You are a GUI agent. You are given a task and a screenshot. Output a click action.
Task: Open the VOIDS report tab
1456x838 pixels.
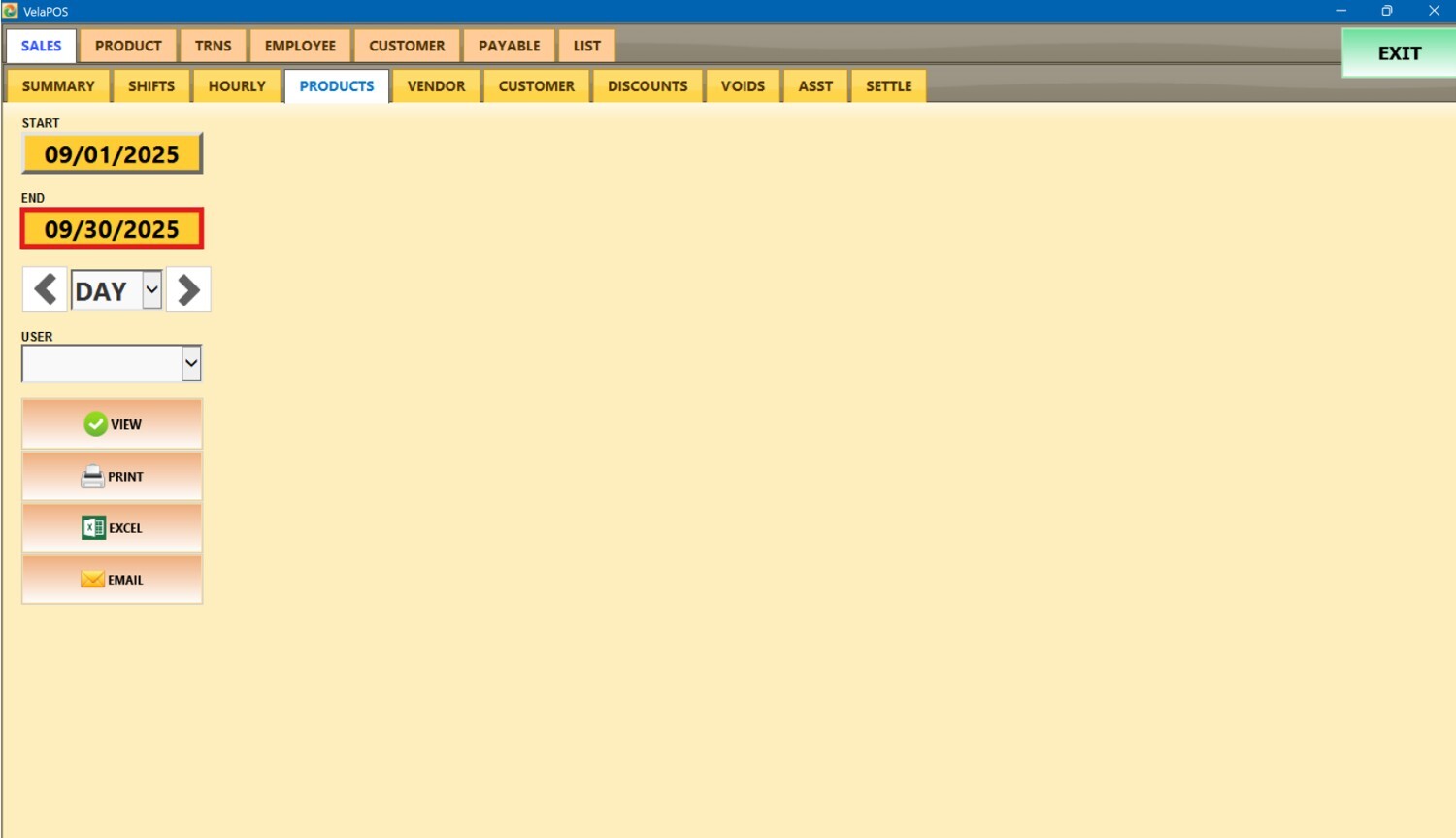click(x=743, y=86)
